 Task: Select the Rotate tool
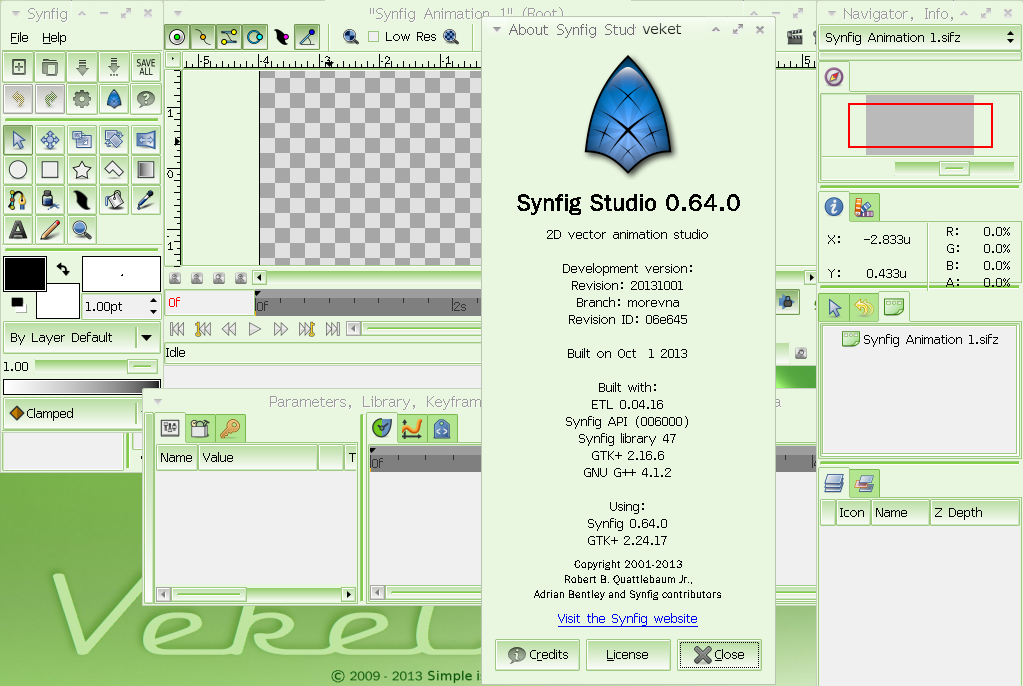(114, 139)
